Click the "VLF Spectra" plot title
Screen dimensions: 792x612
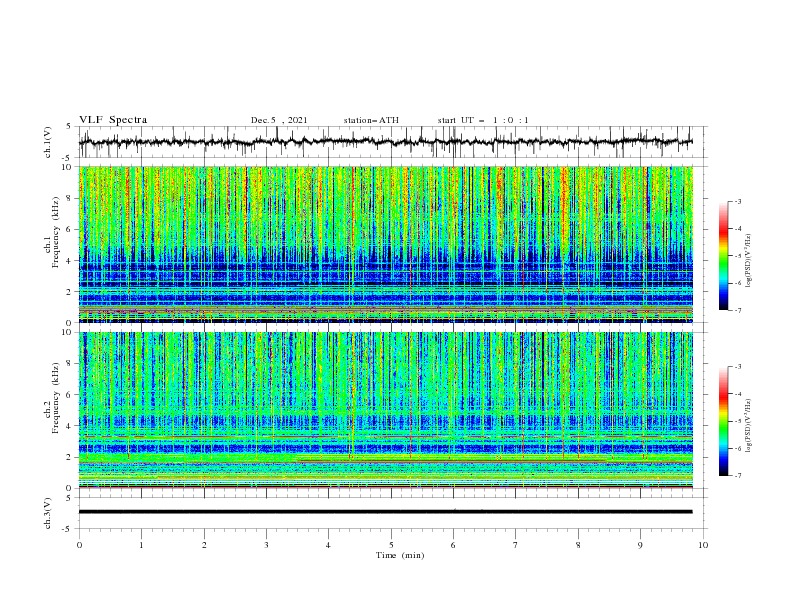(x=113, y=120)
